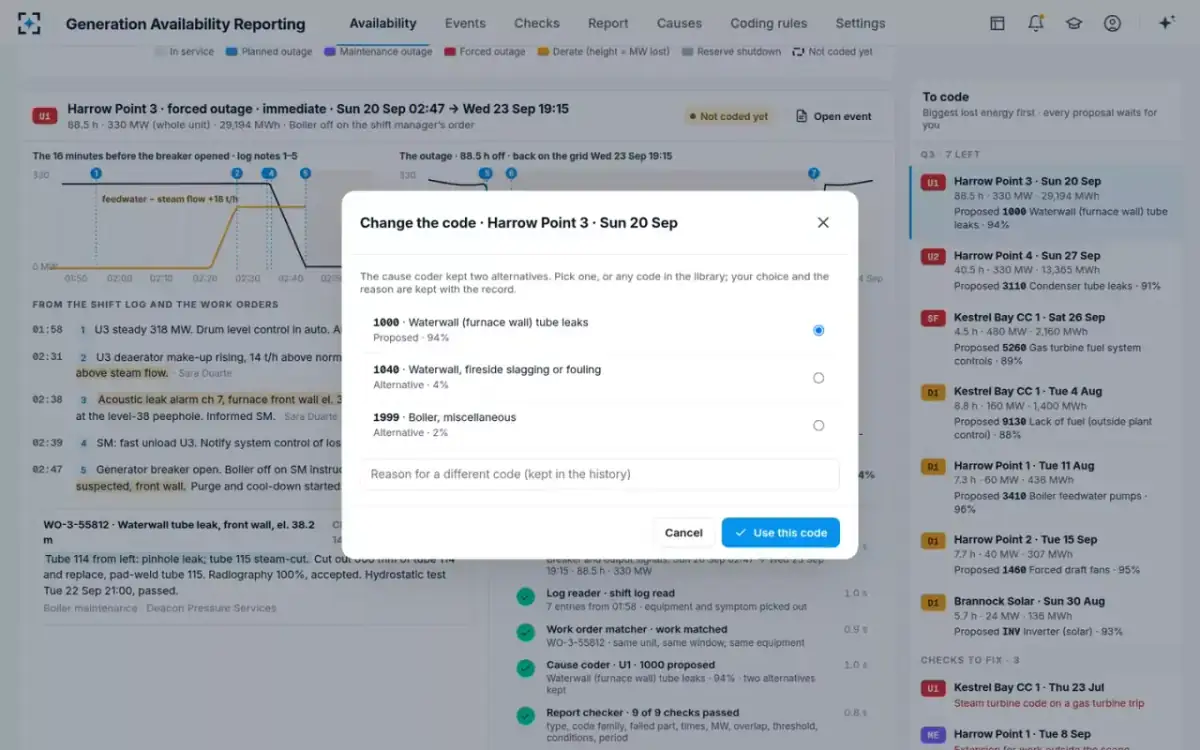Click green check beside Report checker
This screenshot has height=750, width=1200.
click(x=525, y=715)
